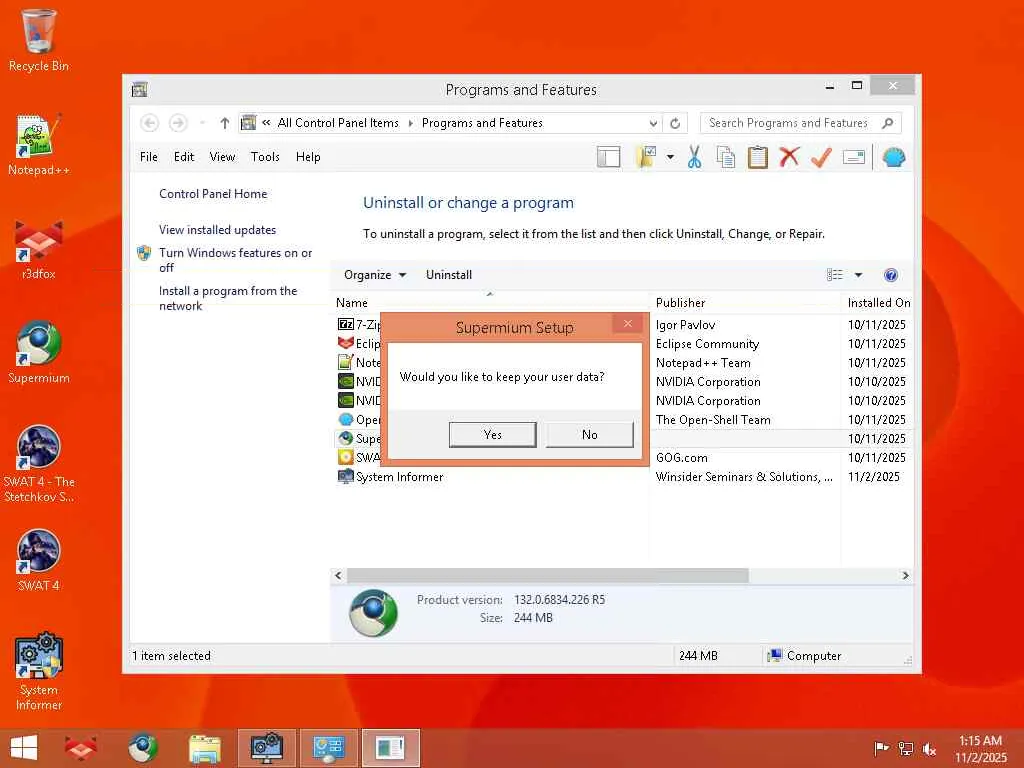Refresh the Programs and Features list
Image resolution: width=1024 pixels, height=768 pixels.
675,123
